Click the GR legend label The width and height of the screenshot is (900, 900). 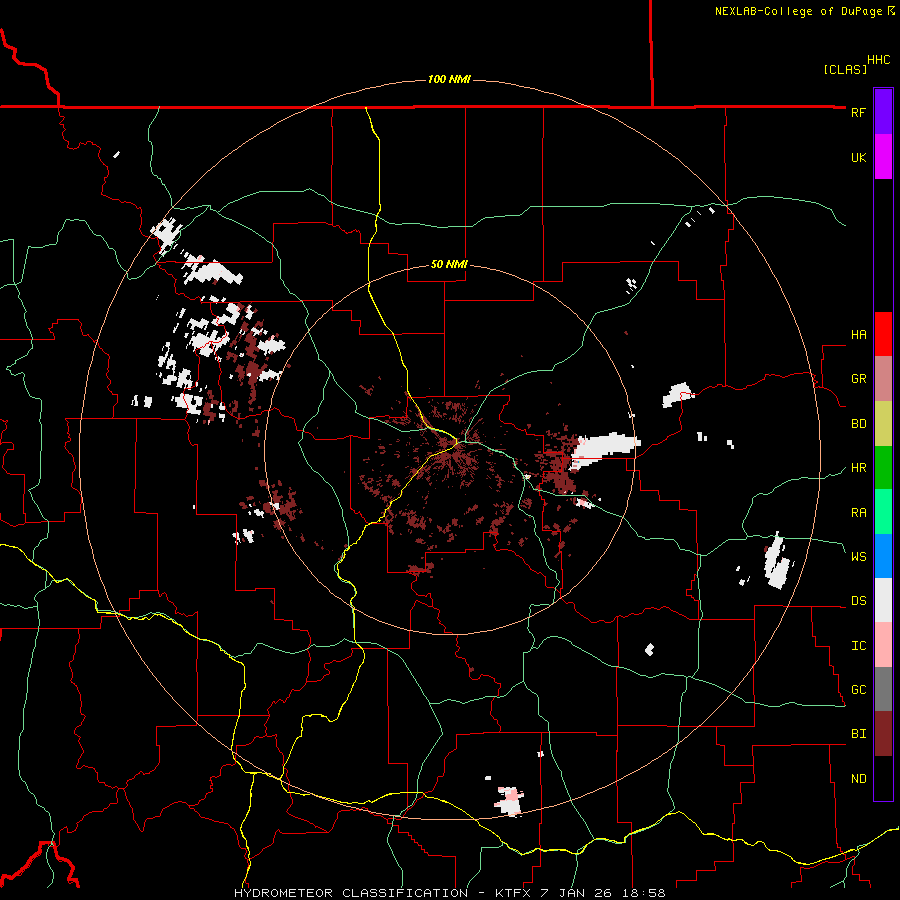tap(858, 379)
